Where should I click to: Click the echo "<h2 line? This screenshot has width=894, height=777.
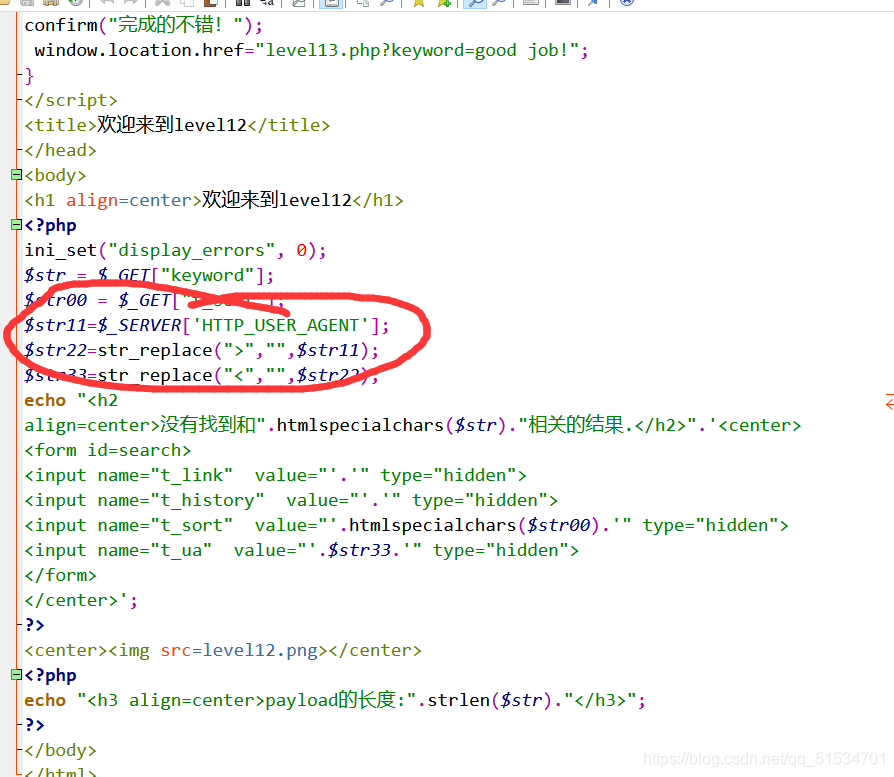[71, 400]
